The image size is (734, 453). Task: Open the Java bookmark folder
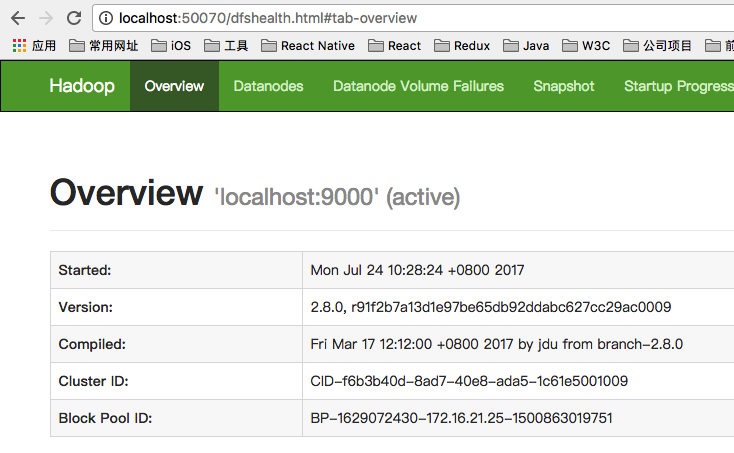(x=526, y=45)
